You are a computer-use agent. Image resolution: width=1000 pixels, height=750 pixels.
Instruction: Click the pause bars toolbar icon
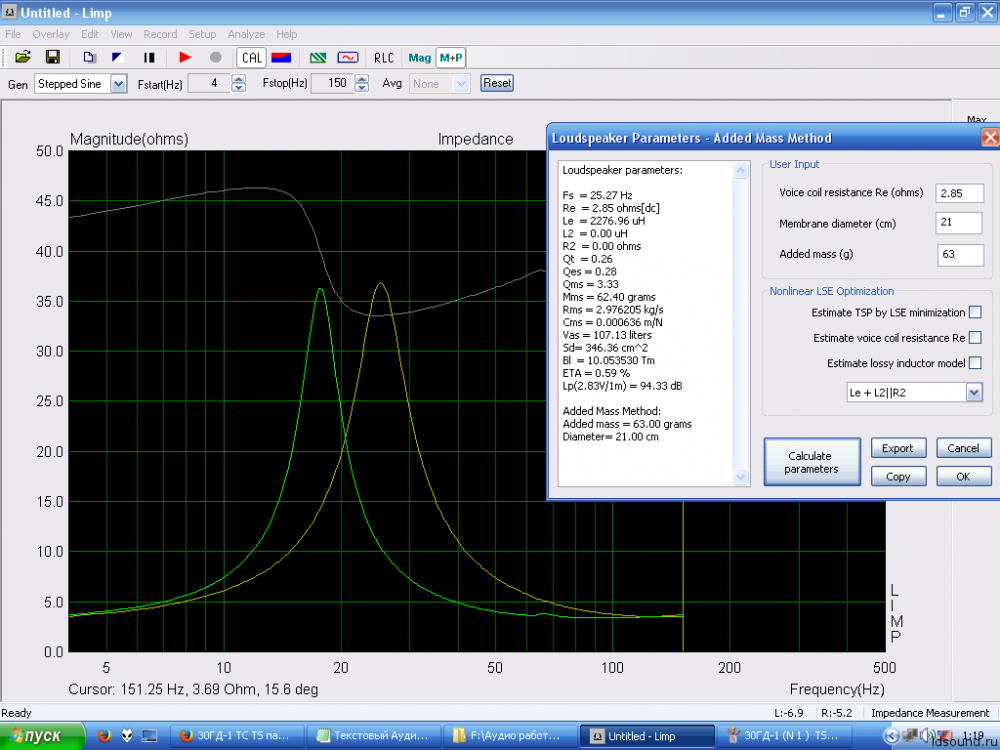tap(149, 57)
